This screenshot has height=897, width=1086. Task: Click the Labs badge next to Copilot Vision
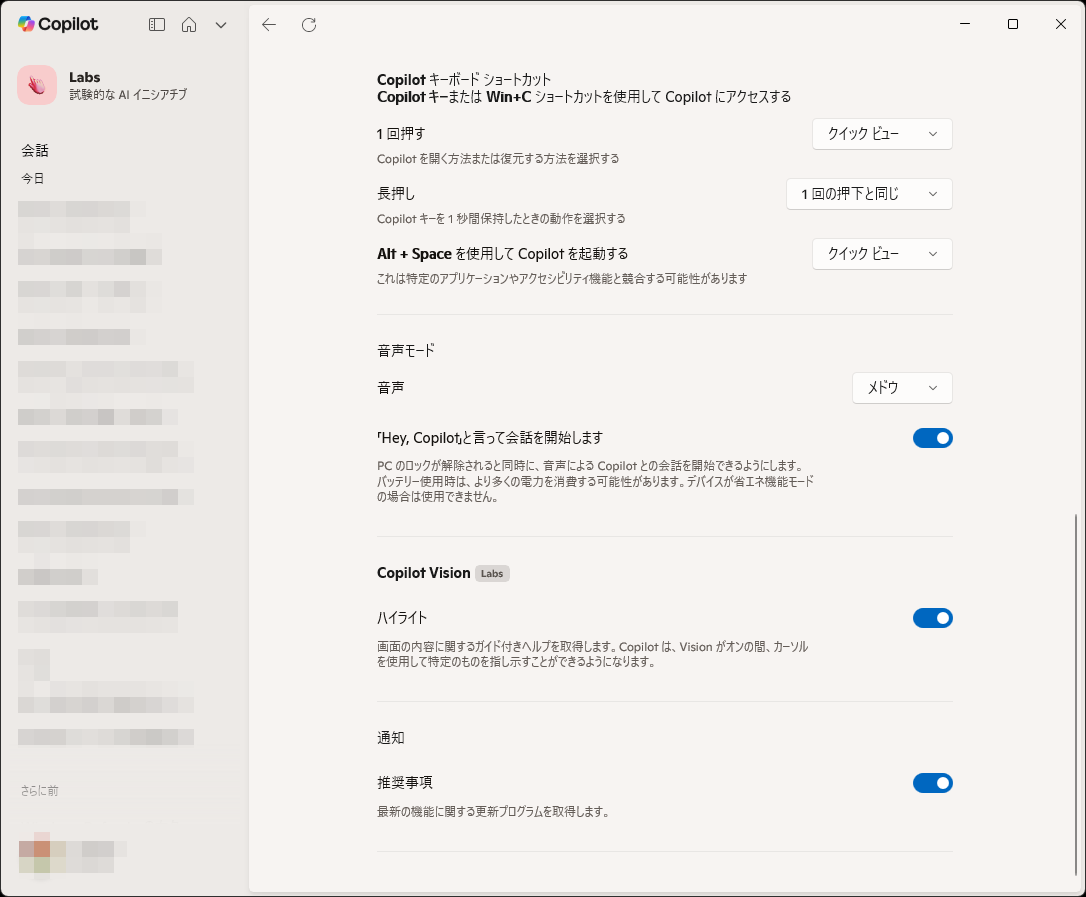(x=491, y=573)
